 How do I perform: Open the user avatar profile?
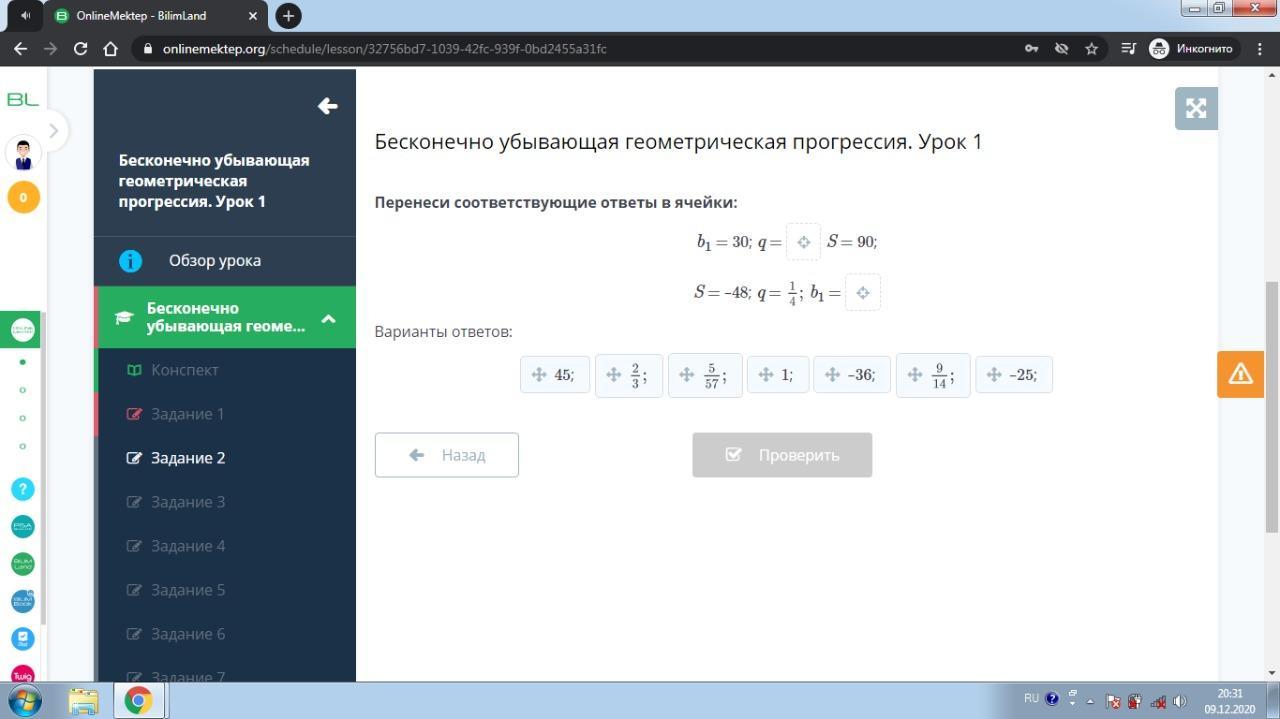pos(23,154)
